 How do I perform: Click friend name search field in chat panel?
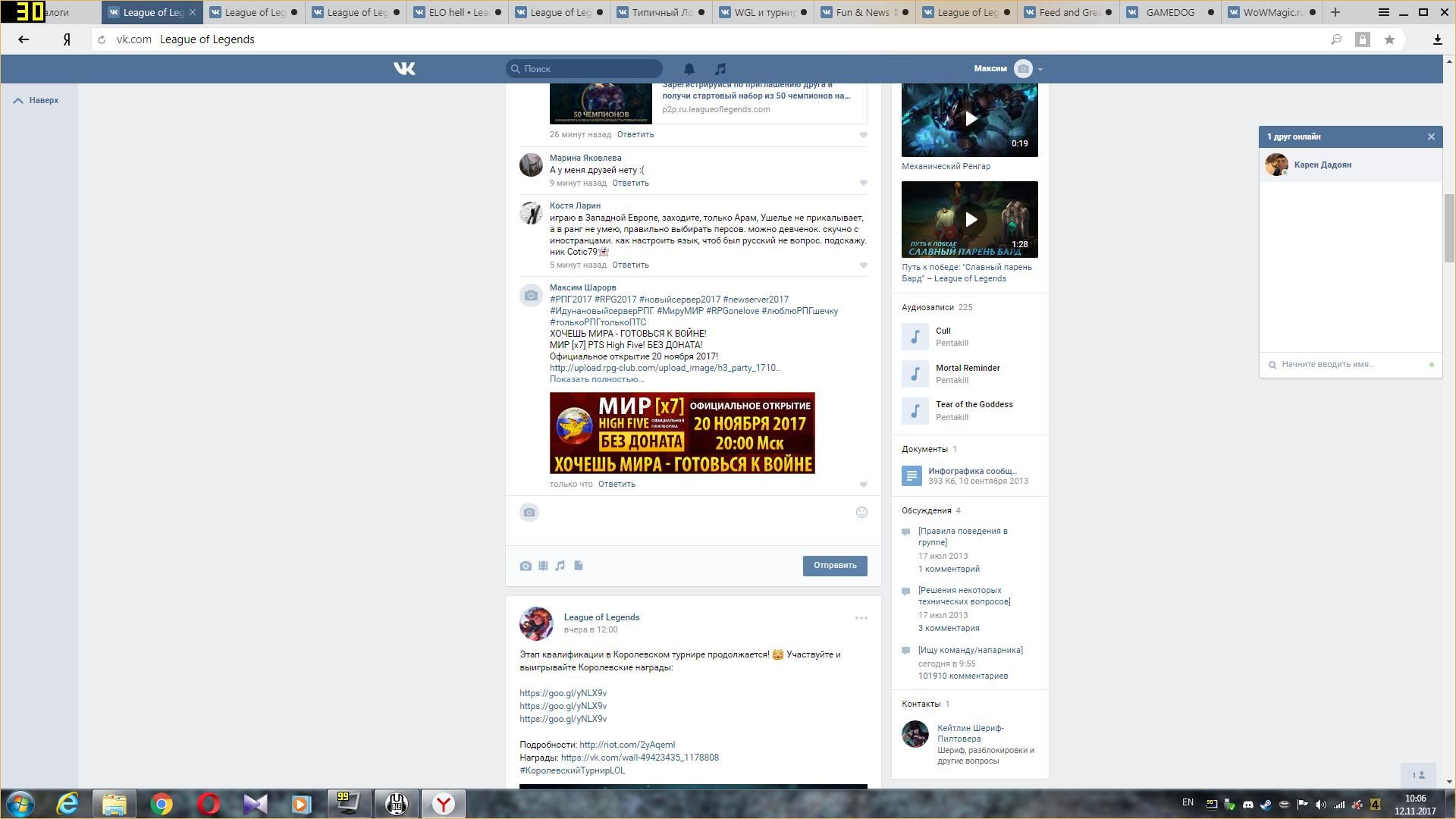(x=1351, y=365)
